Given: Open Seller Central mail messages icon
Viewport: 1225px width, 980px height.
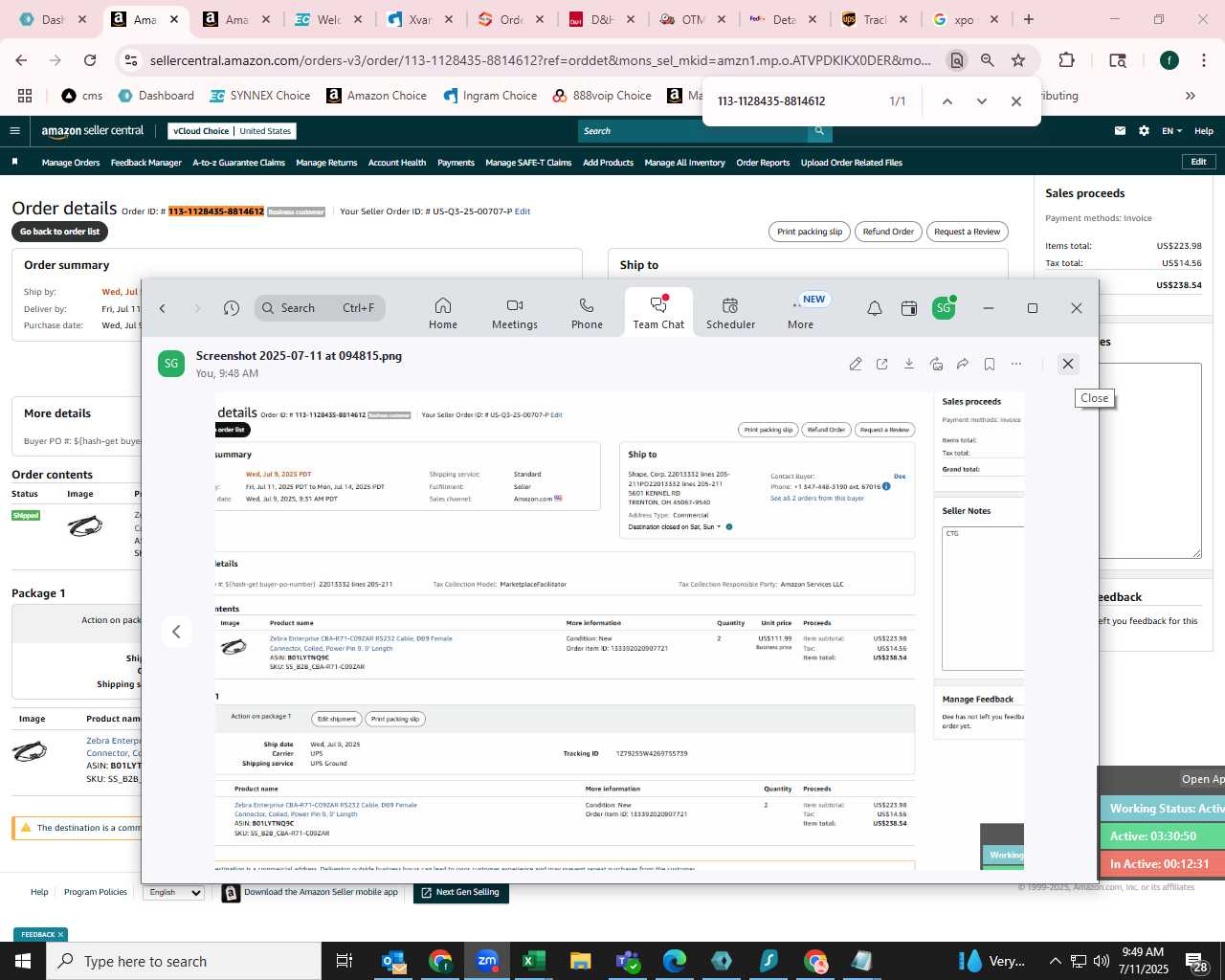Looking at the screenshot, I should (1120, 131).
